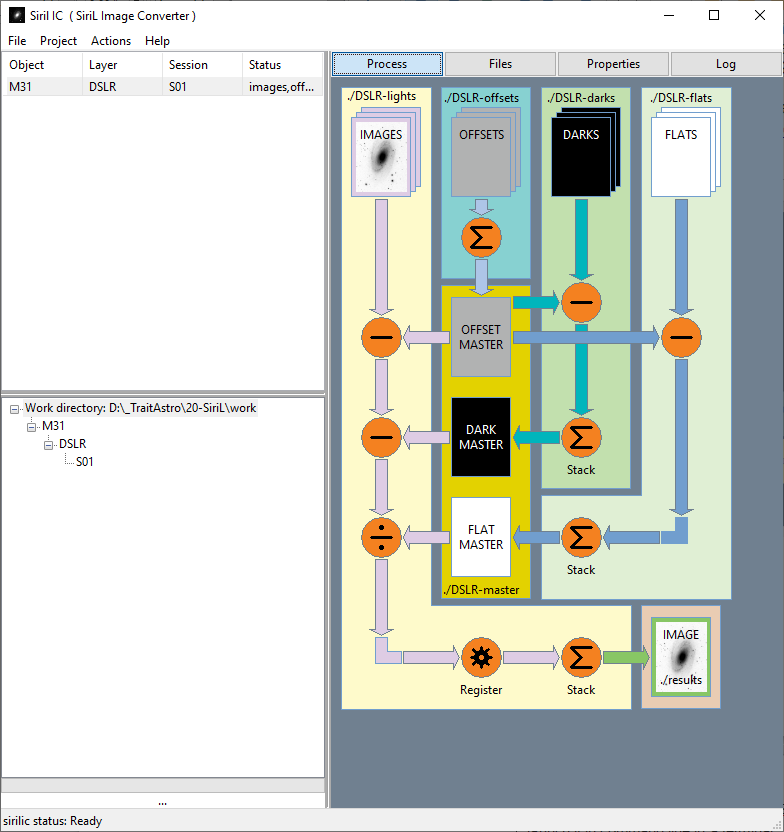Click the Register label text
This screenshot has width=784, height=832.
coord(481,690)
